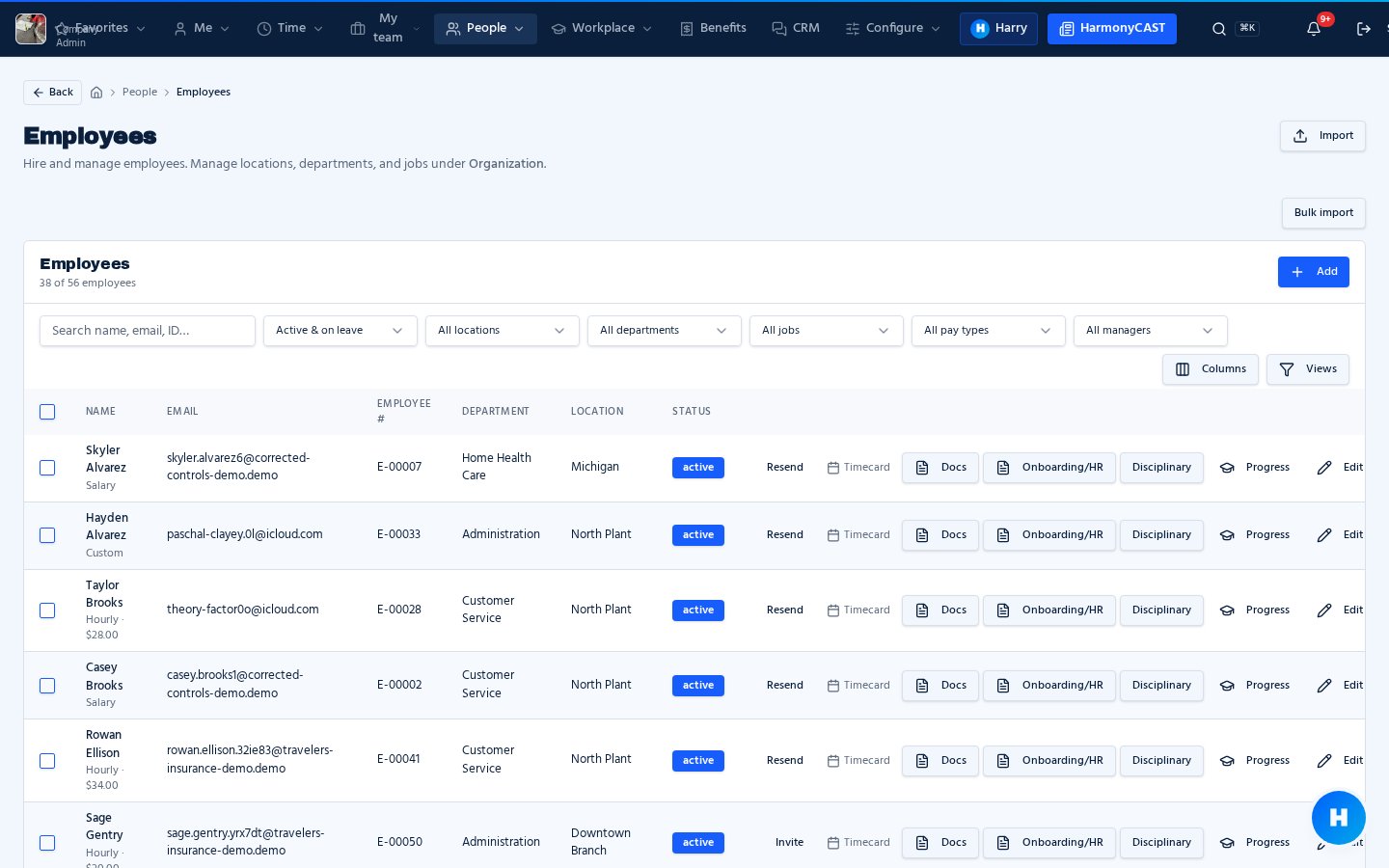
Task: Click pencil edit icon for Rowan Ellison
Action: coord(1324,761)
